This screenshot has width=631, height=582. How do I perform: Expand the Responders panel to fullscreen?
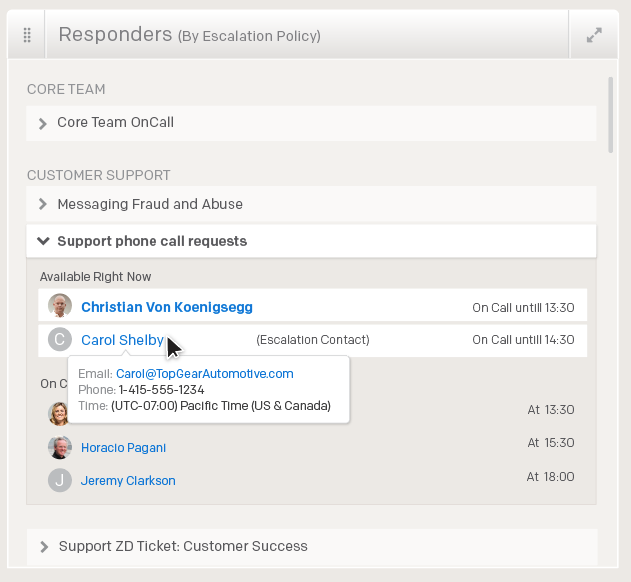(594, 35)
